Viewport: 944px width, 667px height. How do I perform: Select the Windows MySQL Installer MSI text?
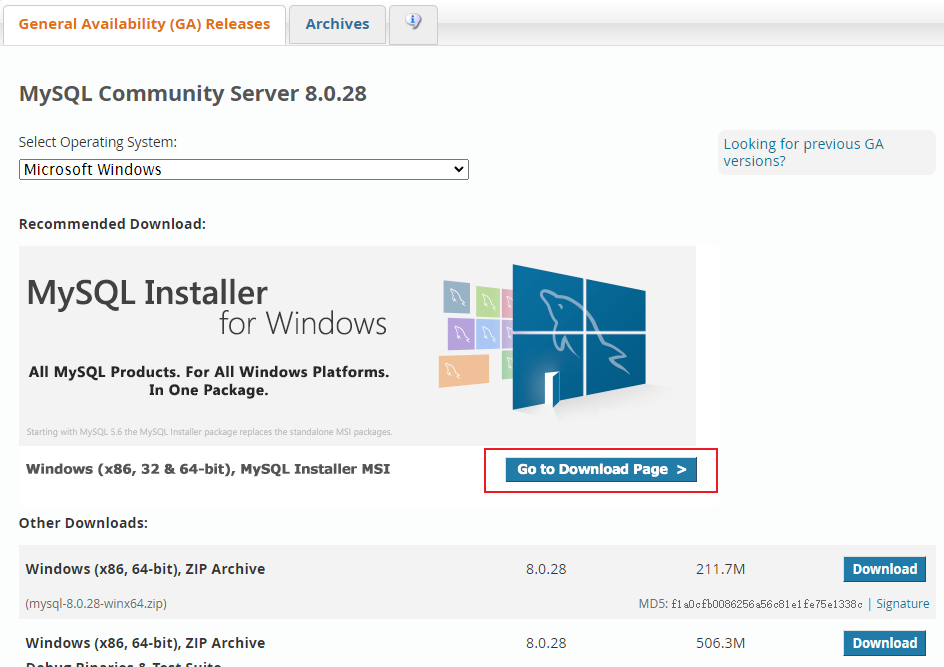208,469
